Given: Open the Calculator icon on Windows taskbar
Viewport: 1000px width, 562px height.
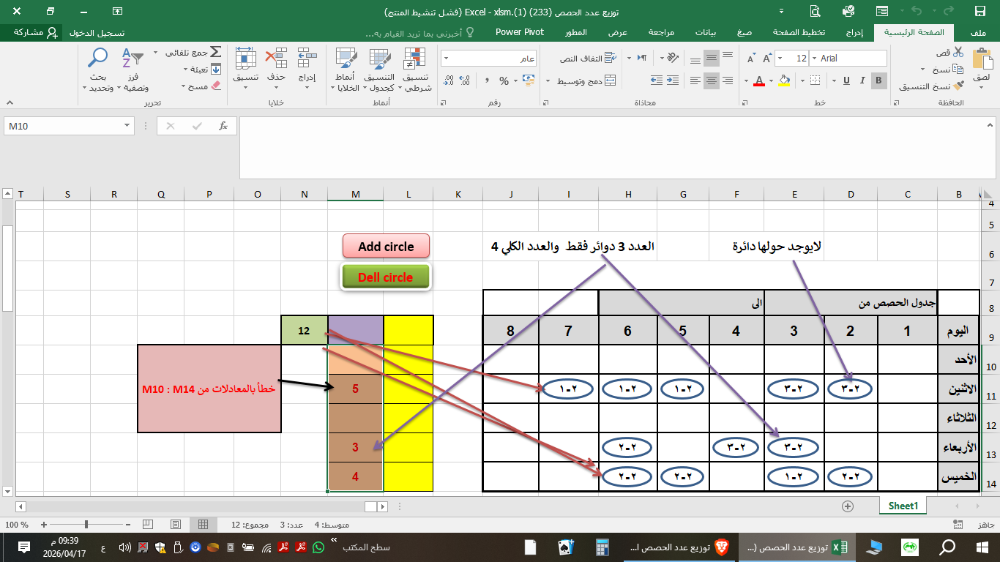Looking at the screenshot, I should tap(602, 547).
